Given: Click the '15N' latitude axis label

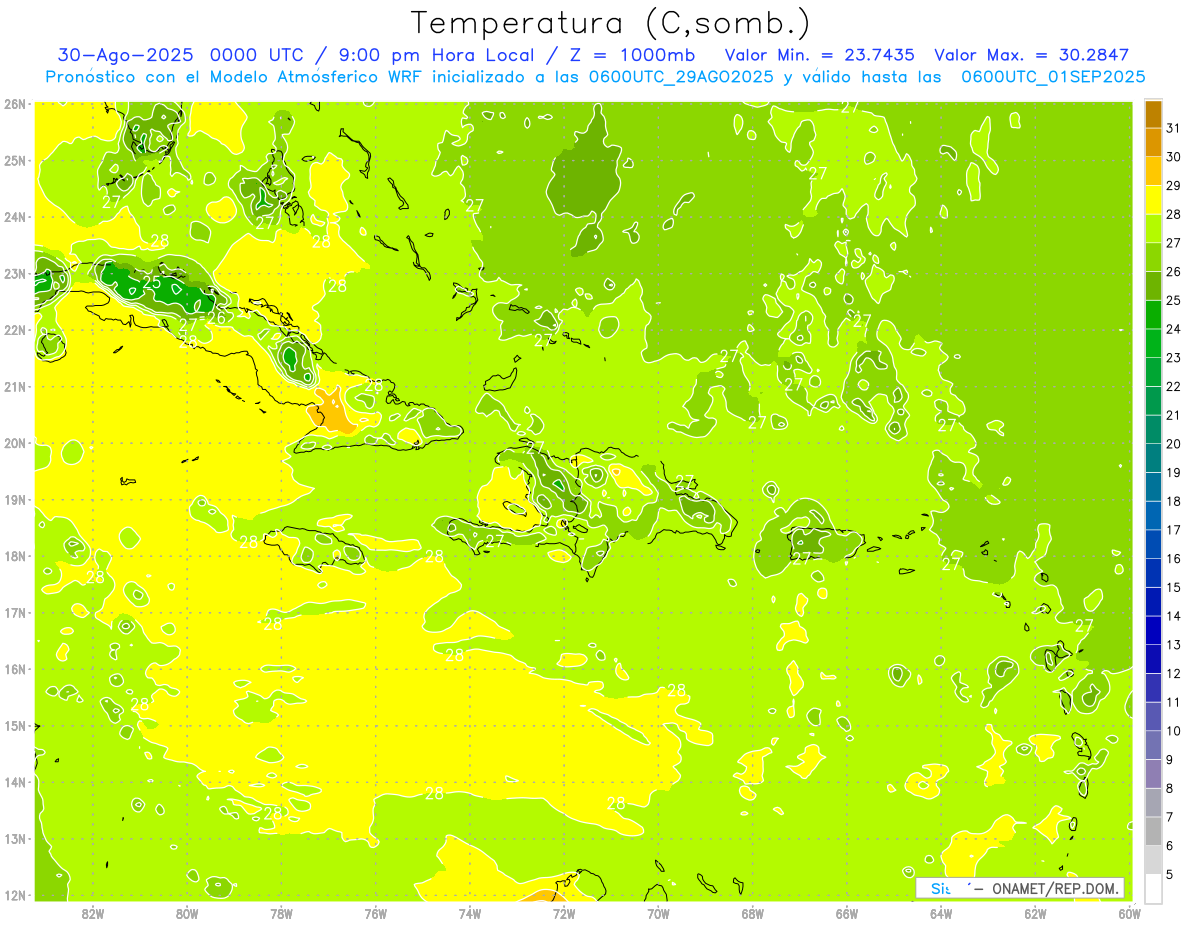Looking at the screenshot, I should click(x=15, y=725).
